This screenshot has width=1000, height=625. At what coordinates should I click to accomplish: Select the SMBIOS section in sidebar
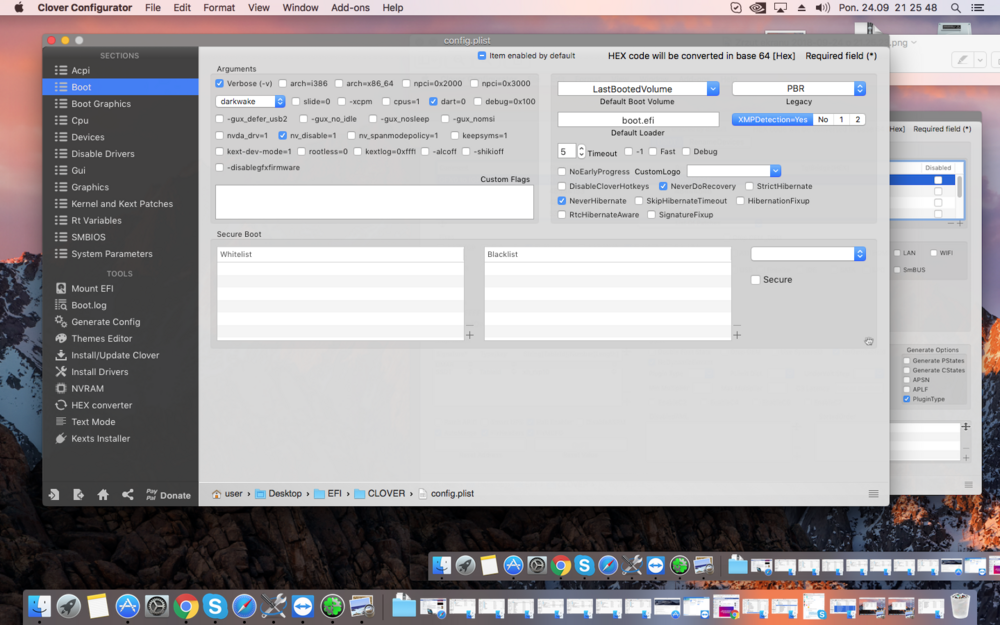click(x=88, y=237)
